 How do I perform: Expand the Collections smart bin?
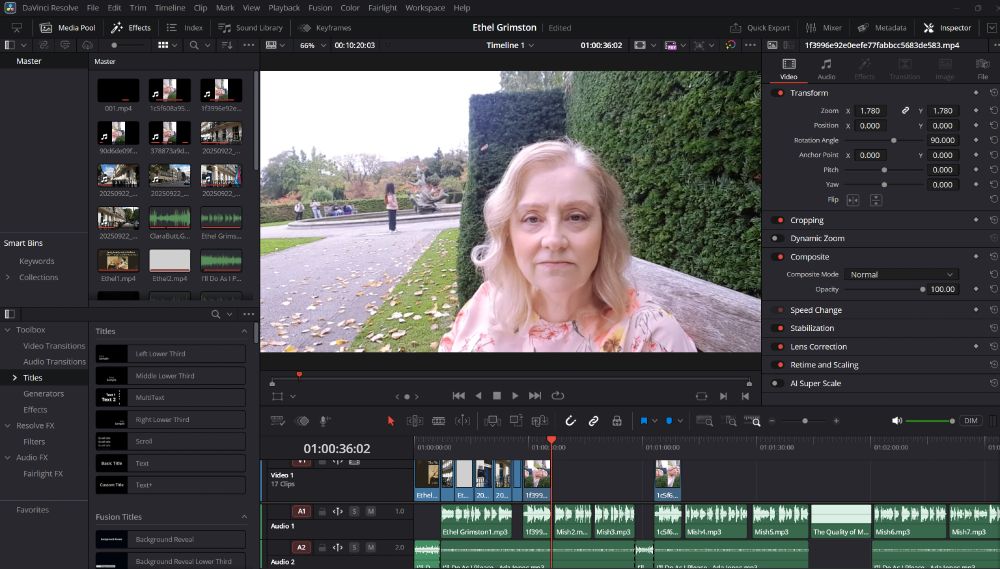[8, 277]
